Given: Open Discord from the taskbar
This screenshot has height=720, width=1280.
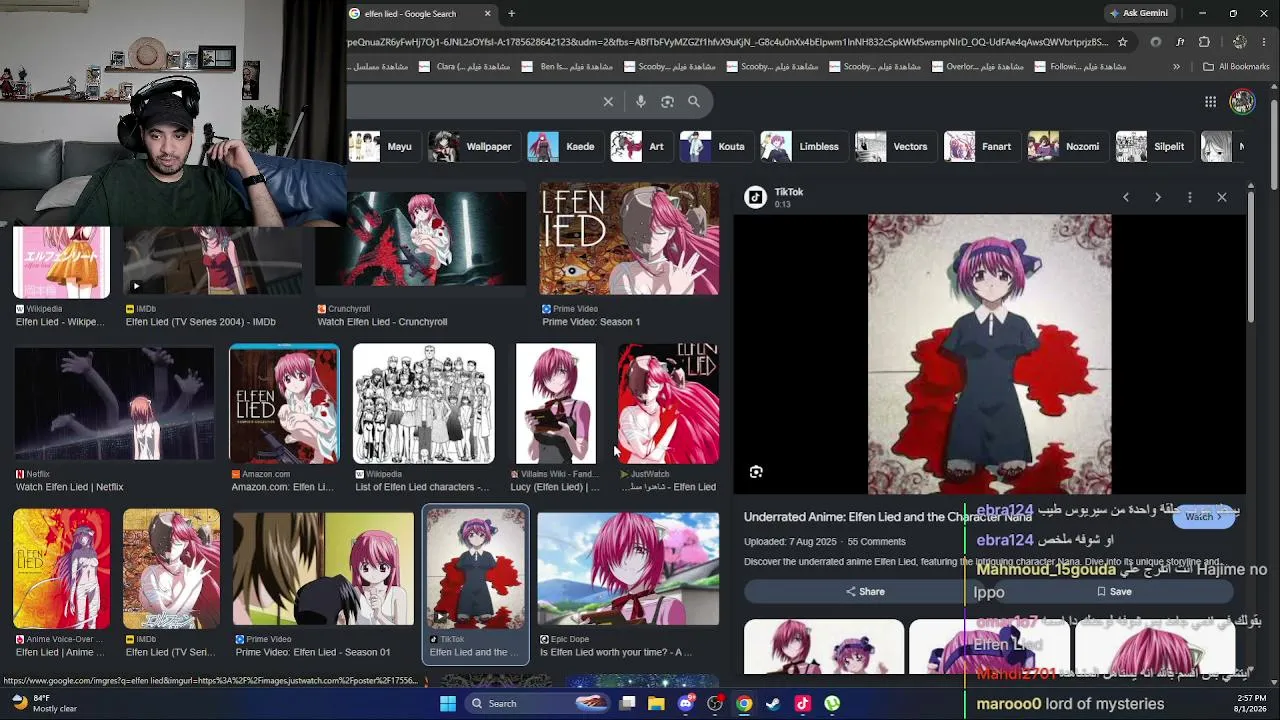Looking at the screenshot, I should click(686, 703).
